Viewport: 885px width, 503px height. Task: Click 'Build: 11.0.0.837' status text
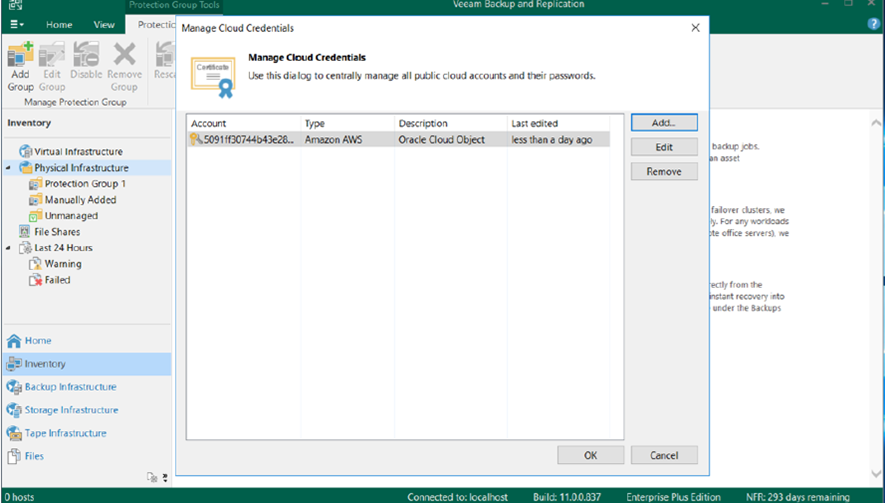[567, 497]
